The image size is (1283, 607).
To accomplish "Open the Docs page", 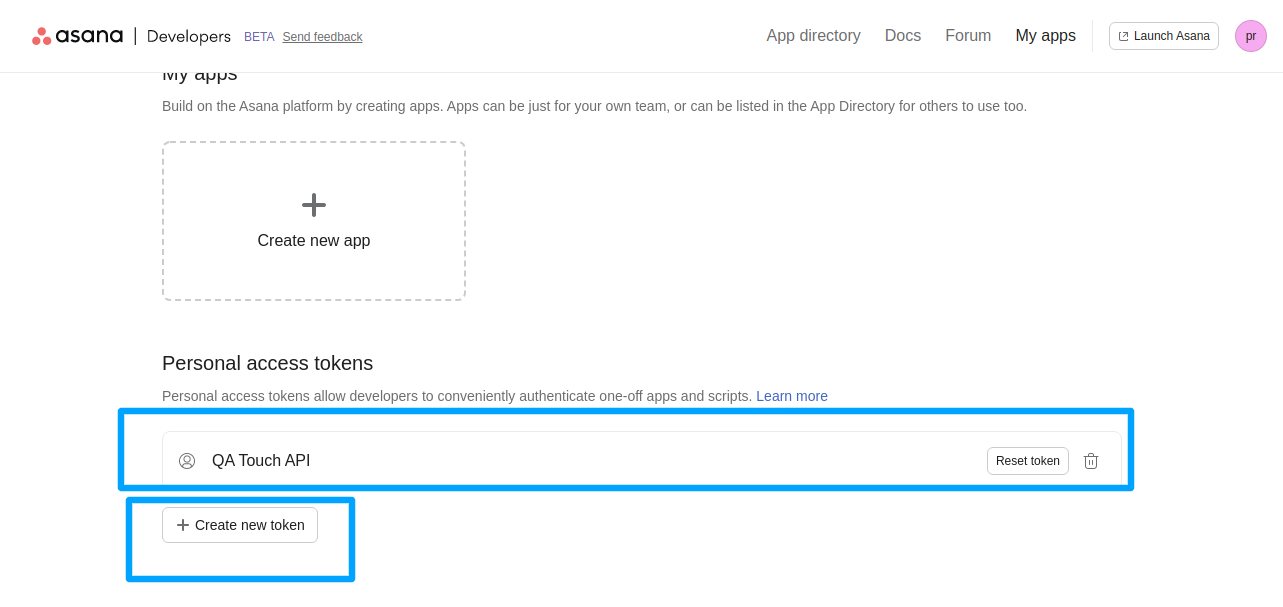I will [902, 36].
